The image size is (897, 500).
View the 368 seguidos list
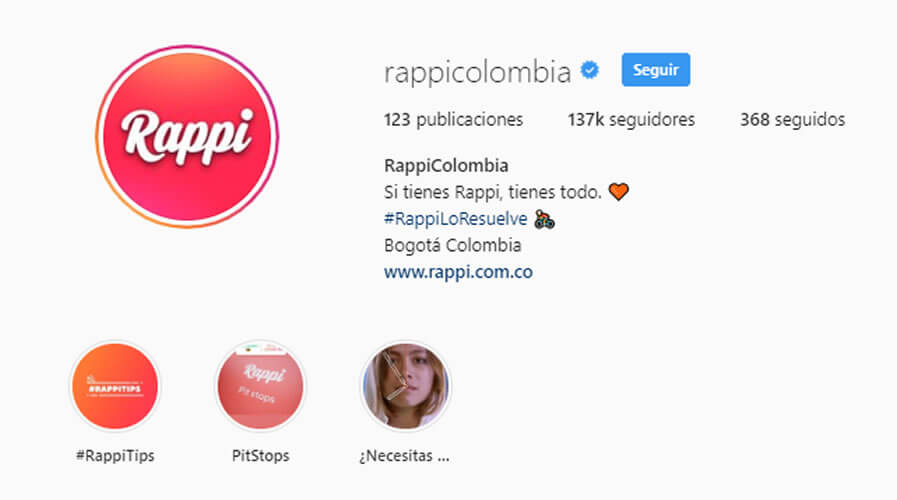click(792, 120)
